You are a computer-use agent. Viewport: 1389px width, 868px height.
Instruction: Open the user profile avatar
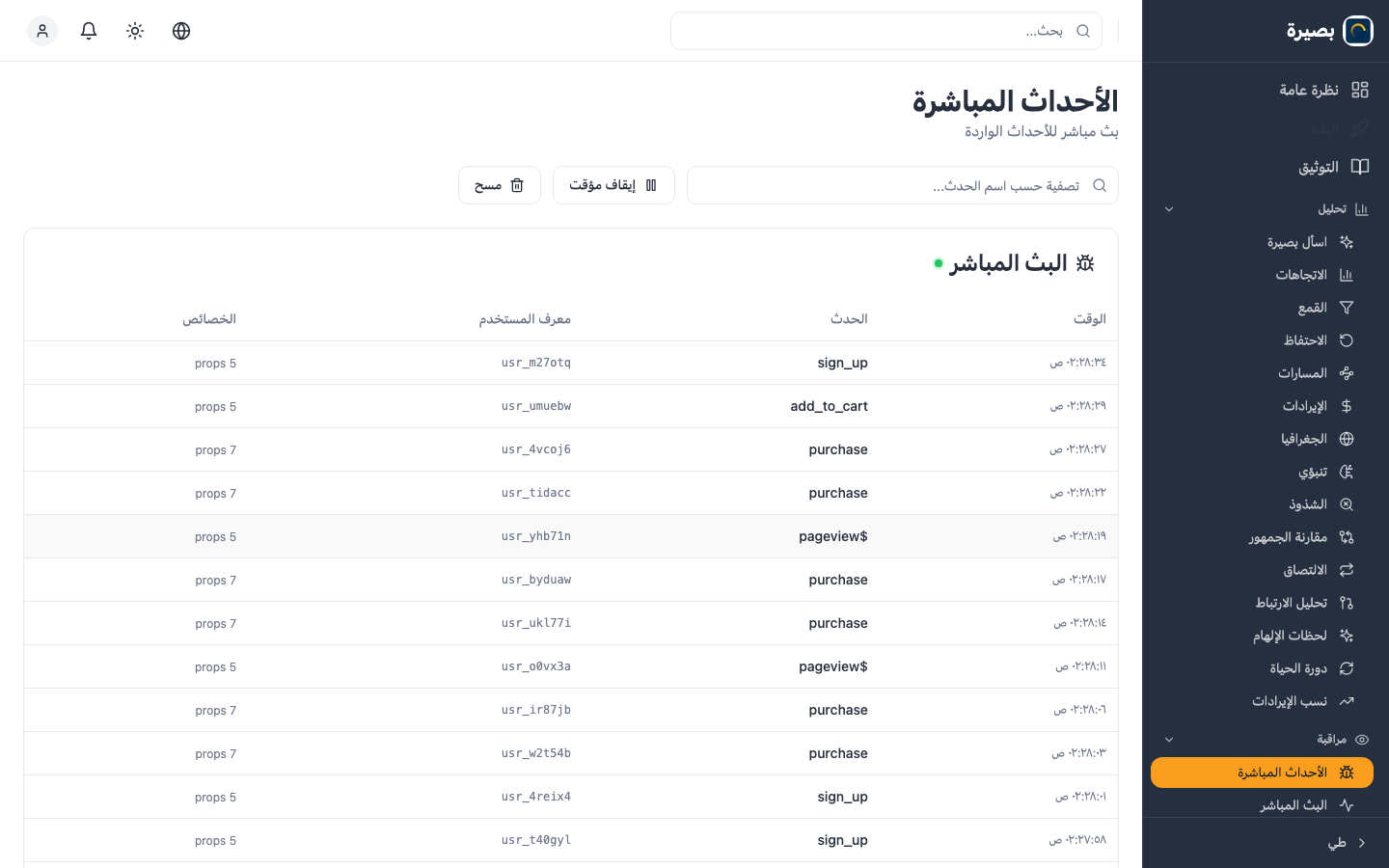tap(42, 31)
